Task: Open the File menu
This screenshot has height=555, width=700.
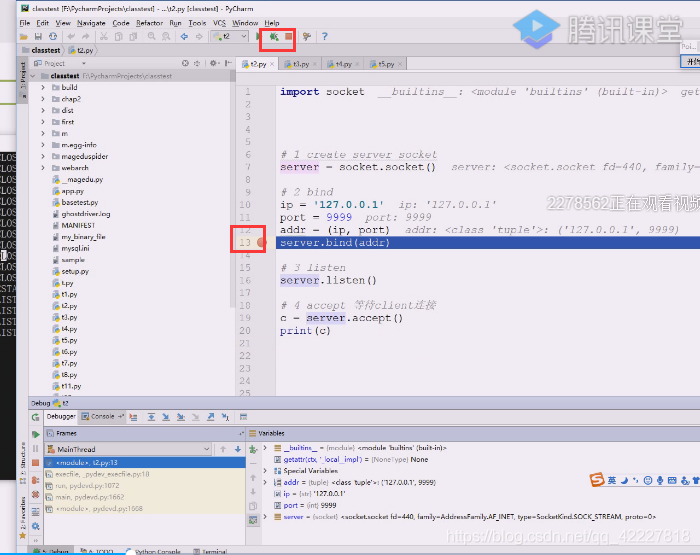Action: click(x=25, y=23)
